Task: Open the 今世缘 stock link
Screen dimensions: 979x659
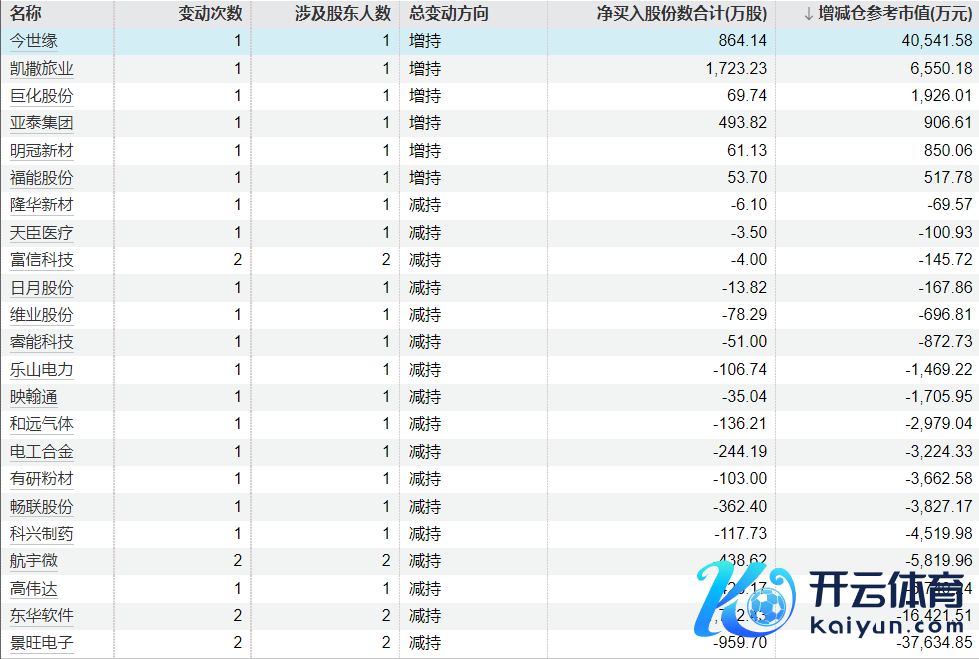Action: click(x=33, y=41)
